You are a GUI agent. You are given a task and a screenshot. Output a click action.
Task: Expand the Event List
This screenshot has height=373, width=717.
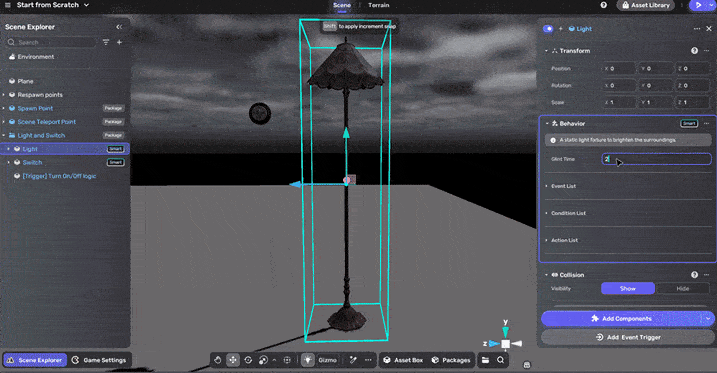pos(546,186)
